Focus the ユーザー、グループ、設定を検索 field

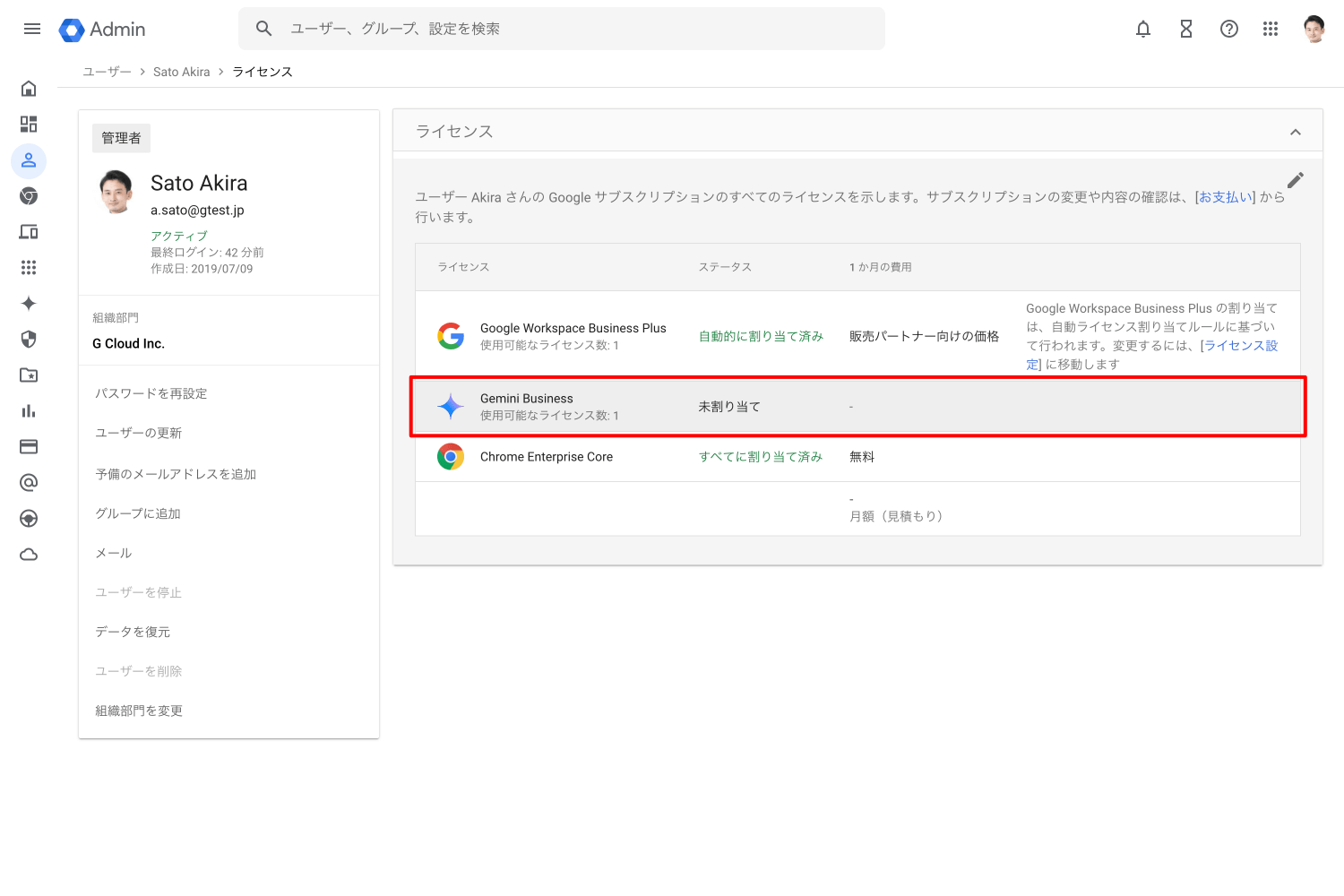(x=561, y=29)
